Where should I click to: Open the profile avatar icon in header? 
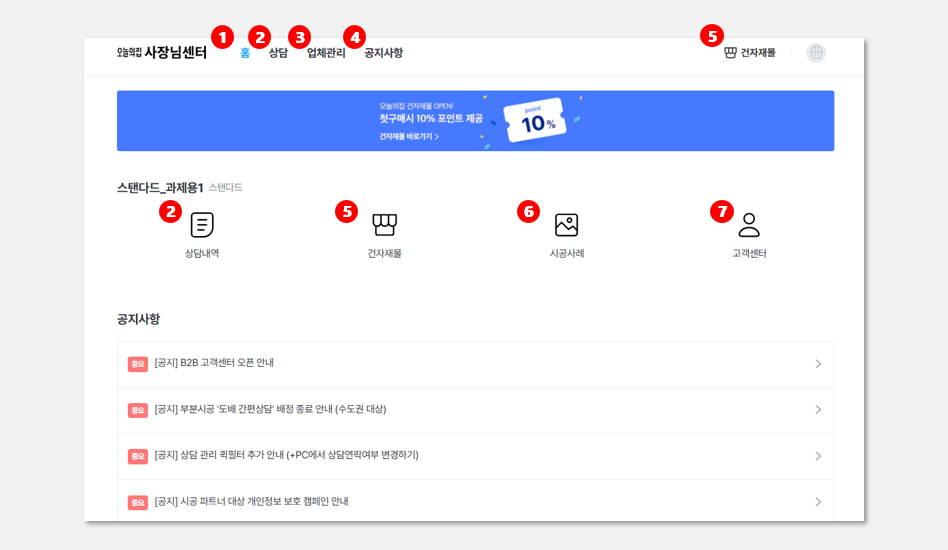click(x=816, y=53)
